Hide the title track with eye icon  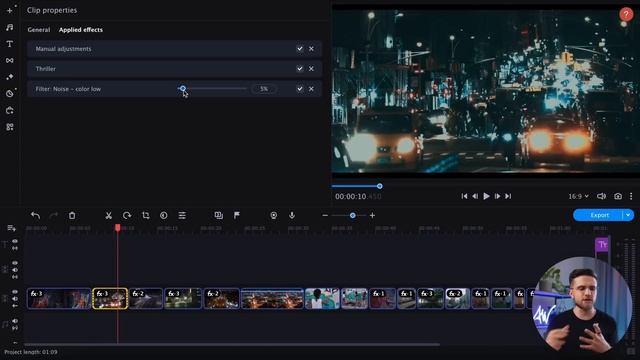15,241
